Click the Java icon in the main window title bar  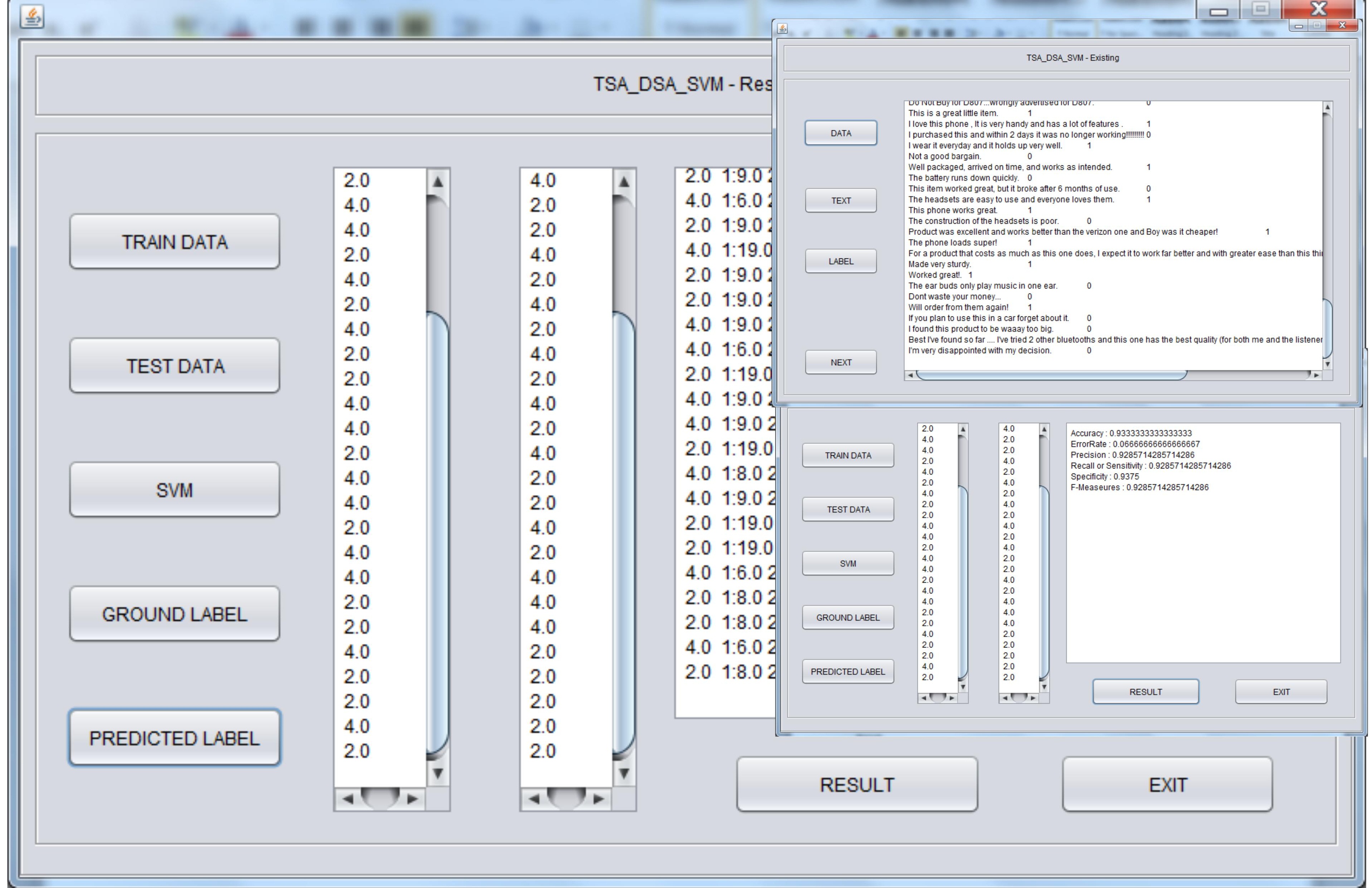click(x=32, y=16)
